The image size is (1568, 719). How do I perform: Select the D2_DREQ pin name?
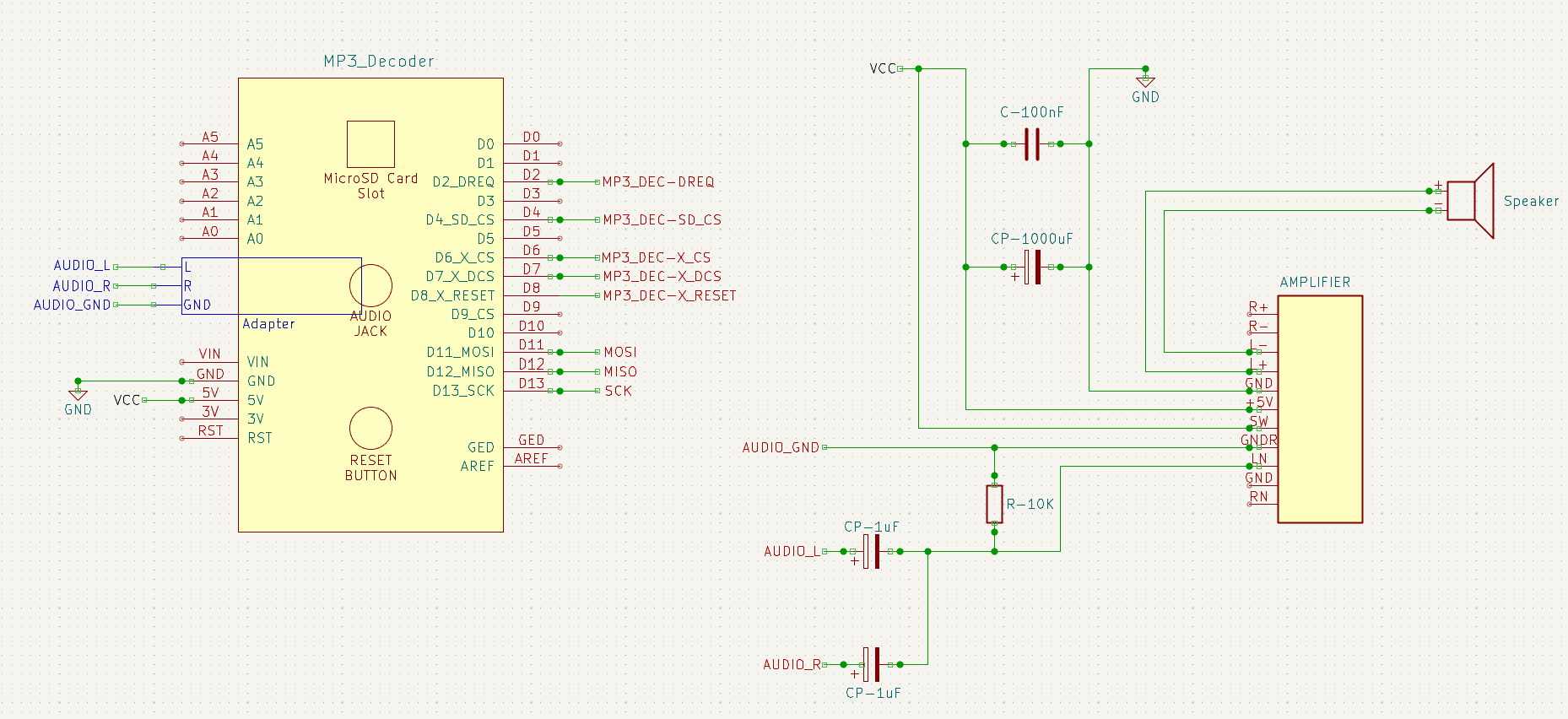point(463,181)
